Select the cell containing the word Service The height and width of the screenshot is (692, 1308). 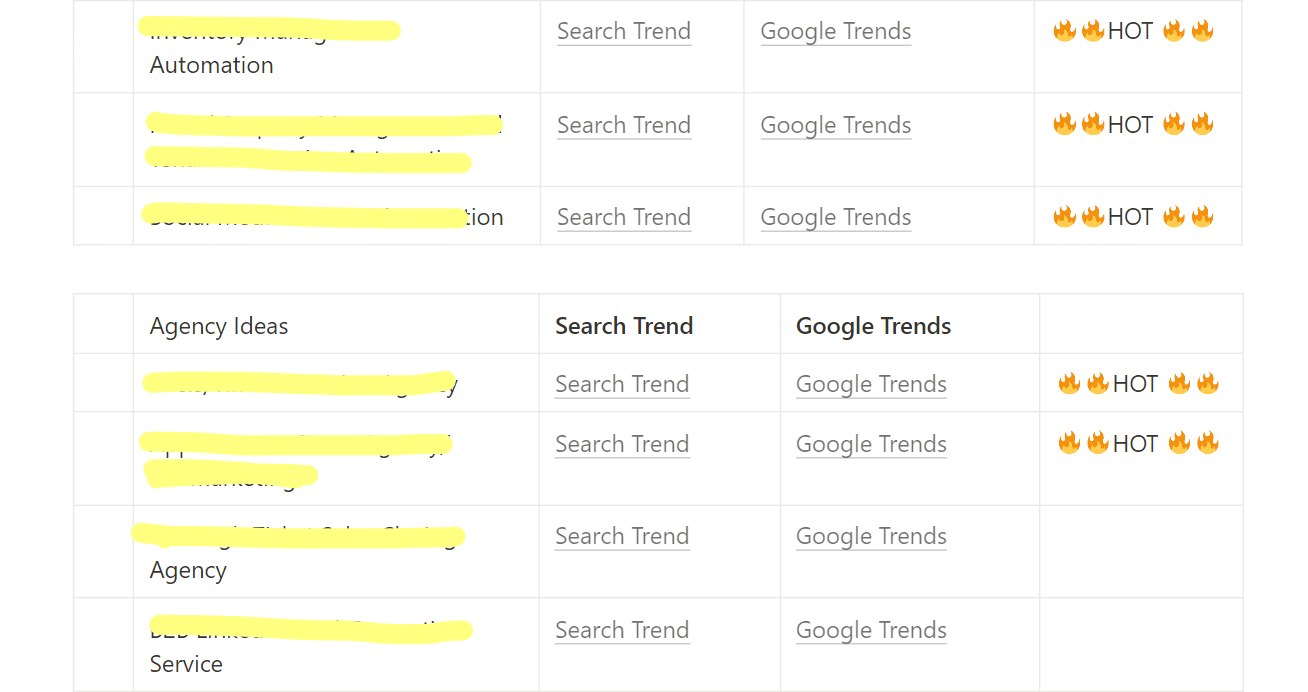pos(336,645)
